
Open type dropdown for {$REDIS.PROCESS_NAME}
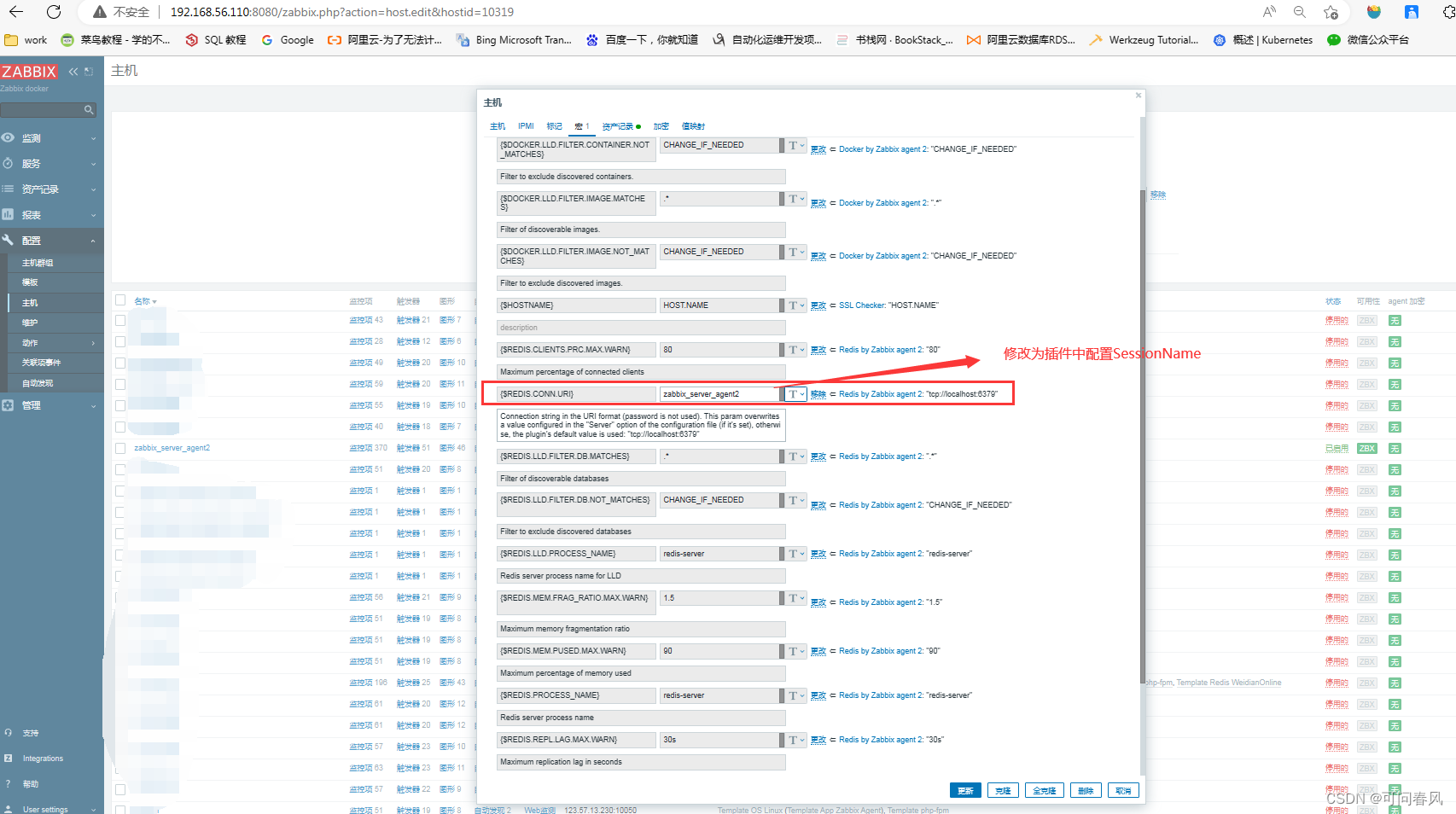796,695
